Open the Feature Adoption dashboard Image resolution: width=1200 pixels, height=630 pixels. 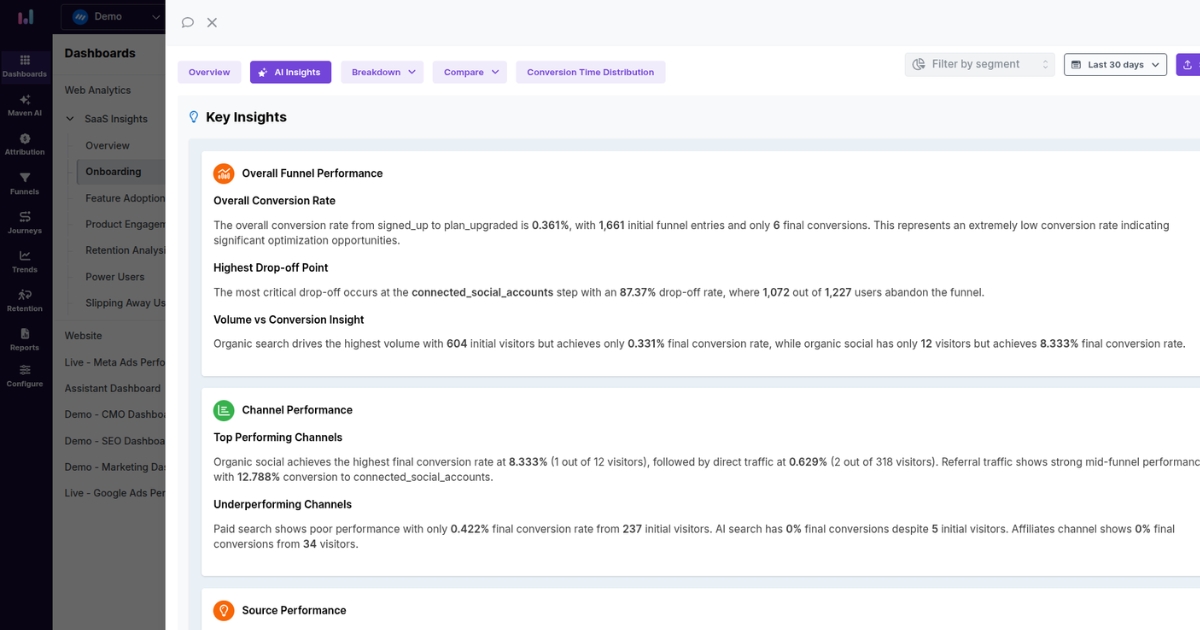pyautogui.click(x=125, y=198)
